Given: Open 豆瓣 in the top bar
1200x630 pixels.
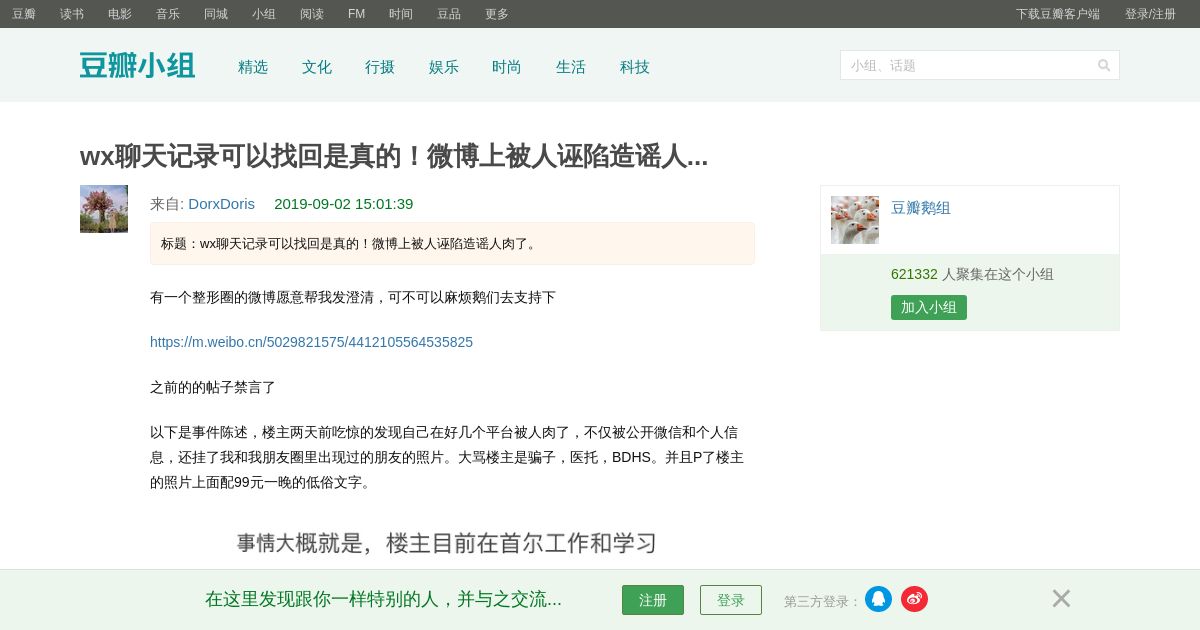Looking at the screenshot, I should tap(24, 14).
